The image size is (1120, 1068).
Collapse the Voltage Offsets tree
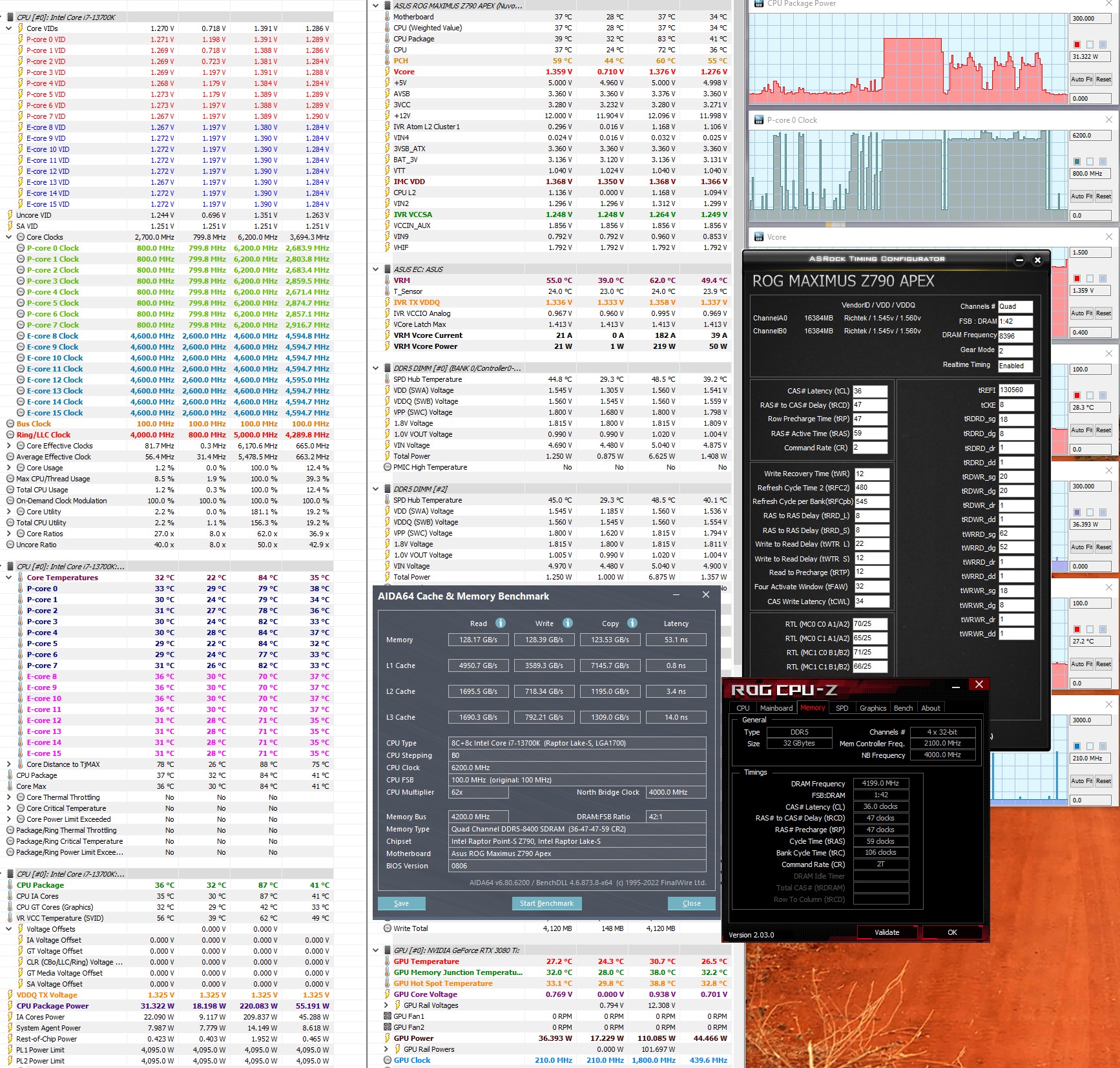point(9,929)
